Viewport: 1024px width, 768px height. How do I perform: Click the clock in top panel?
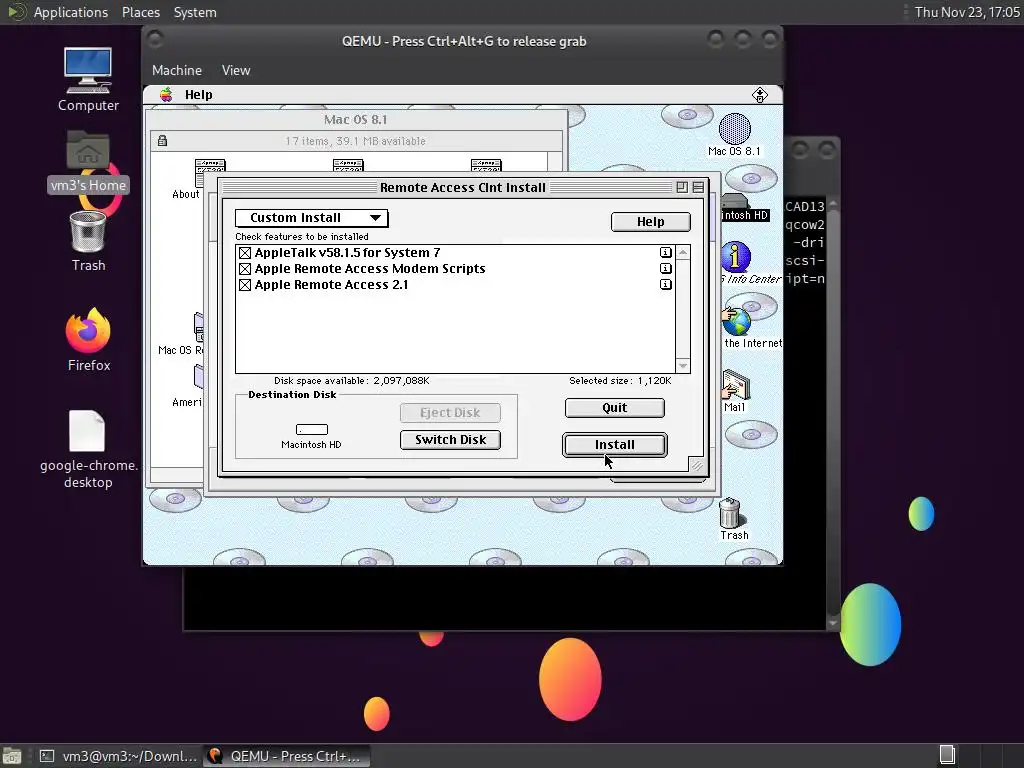coord(967,12)
